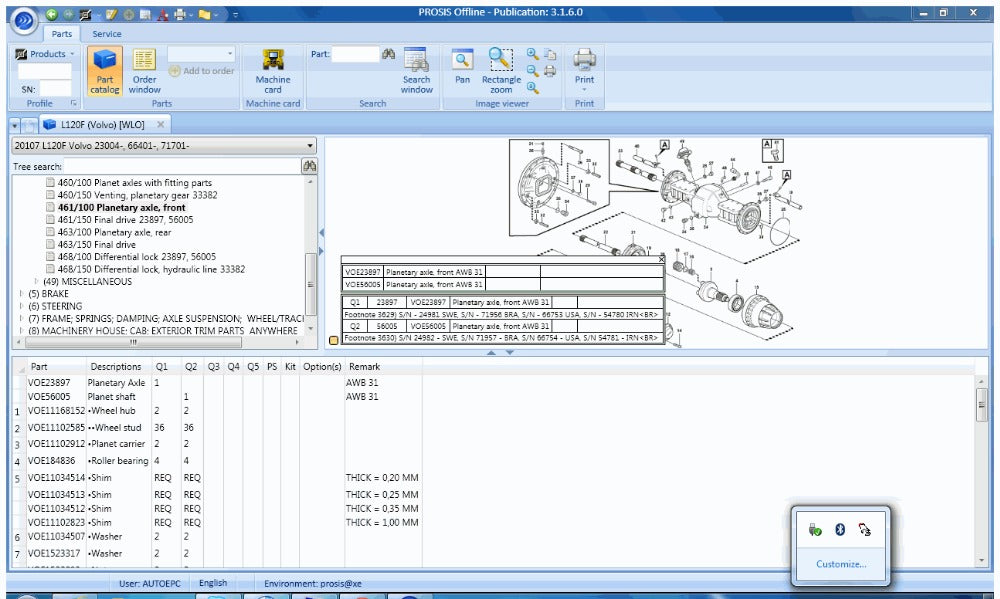Expand the (6) STEERING tree node

coord(22,306)
